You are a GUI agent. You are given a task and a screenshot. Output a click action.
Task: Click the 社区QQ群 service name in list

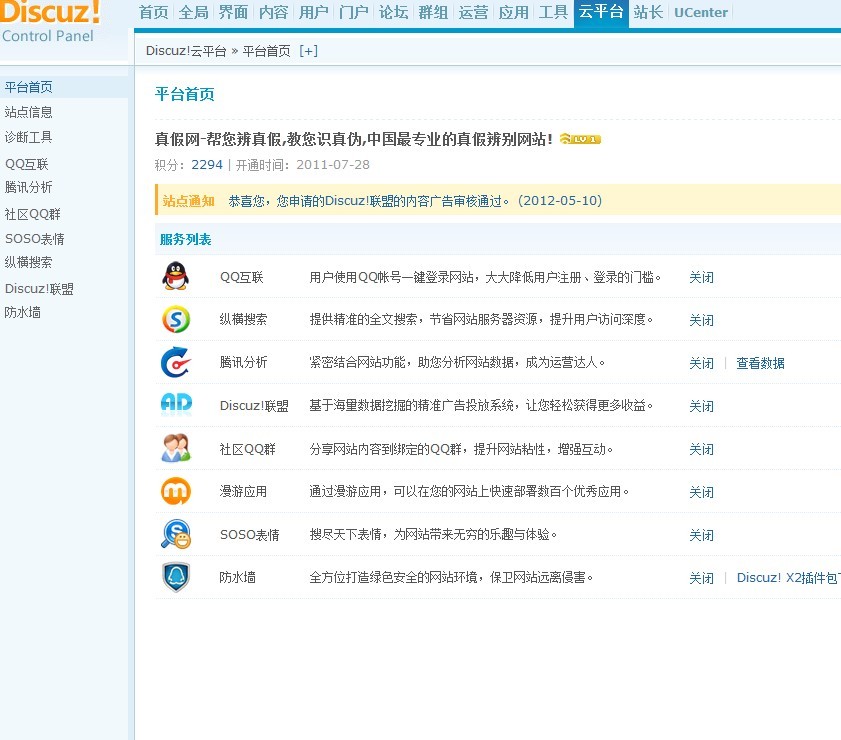pyautogui.click(x=247, y=449)
